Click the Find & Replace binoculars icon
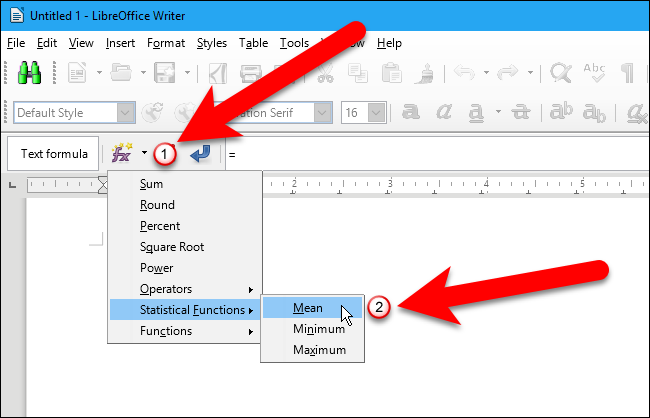Image resolution: width=650 pixels, height=418 pixels. click(29, 73)
